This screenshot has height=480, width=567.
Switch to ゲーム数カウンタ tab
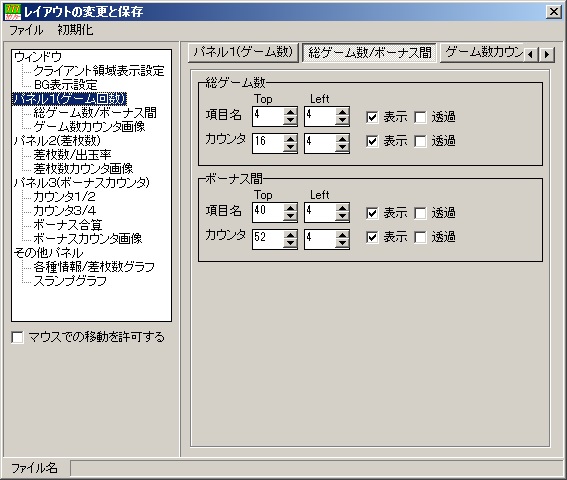(482, 52)
